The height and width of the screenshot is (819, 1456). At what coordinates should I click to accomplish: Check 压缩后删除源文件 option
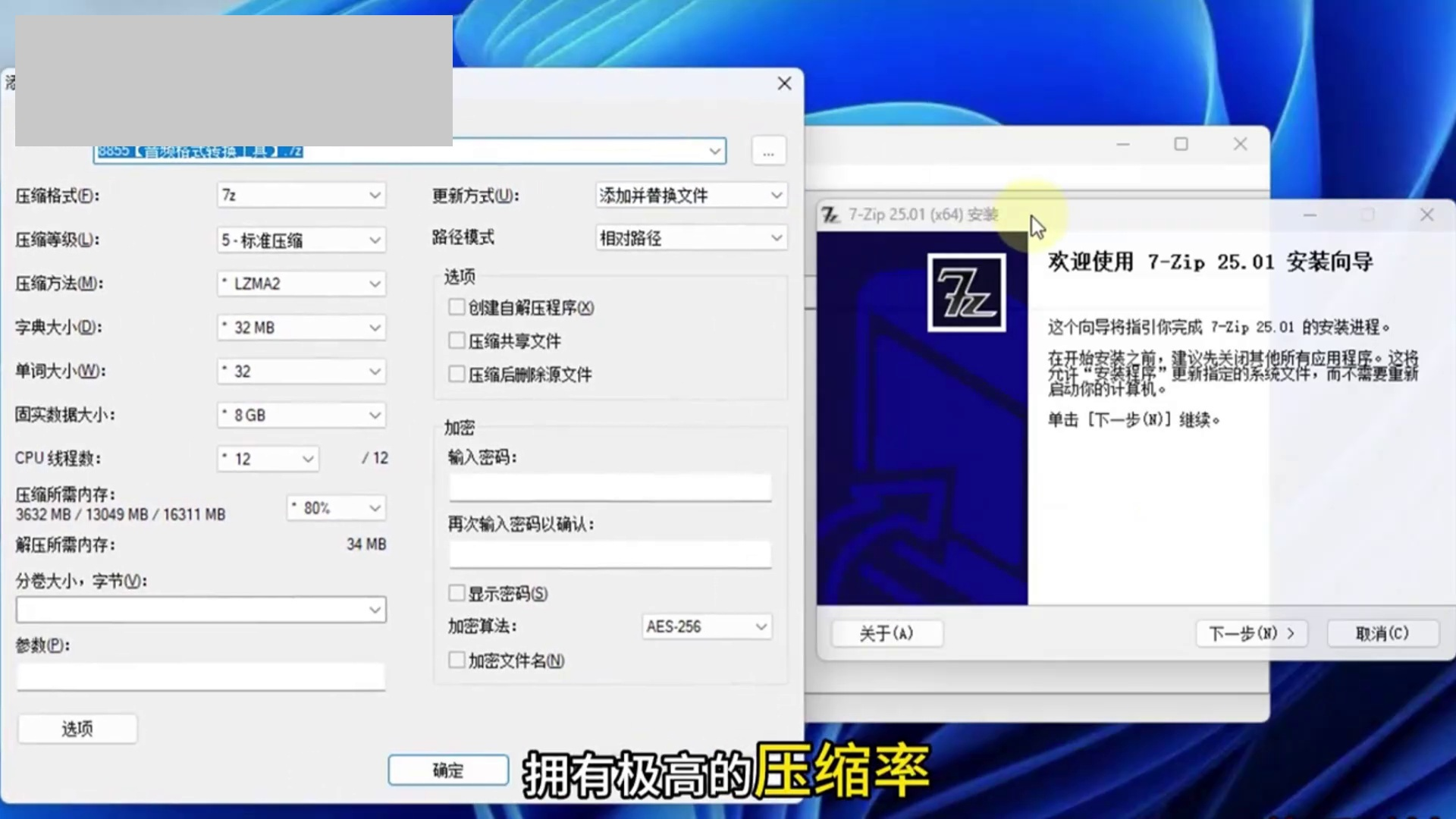tap(457, 374)
